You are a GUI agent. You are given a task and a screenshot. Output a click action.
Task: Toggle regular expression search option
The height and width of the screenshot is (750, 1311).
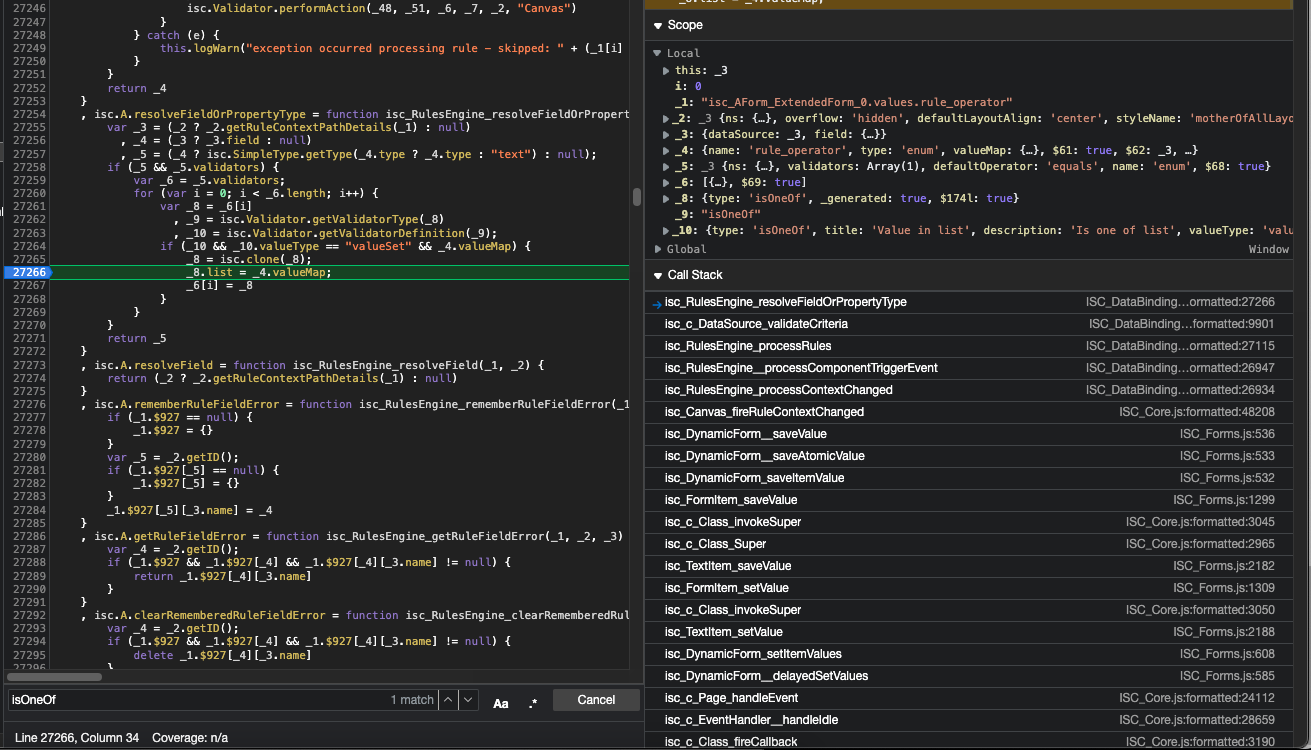tap(533, 702)
